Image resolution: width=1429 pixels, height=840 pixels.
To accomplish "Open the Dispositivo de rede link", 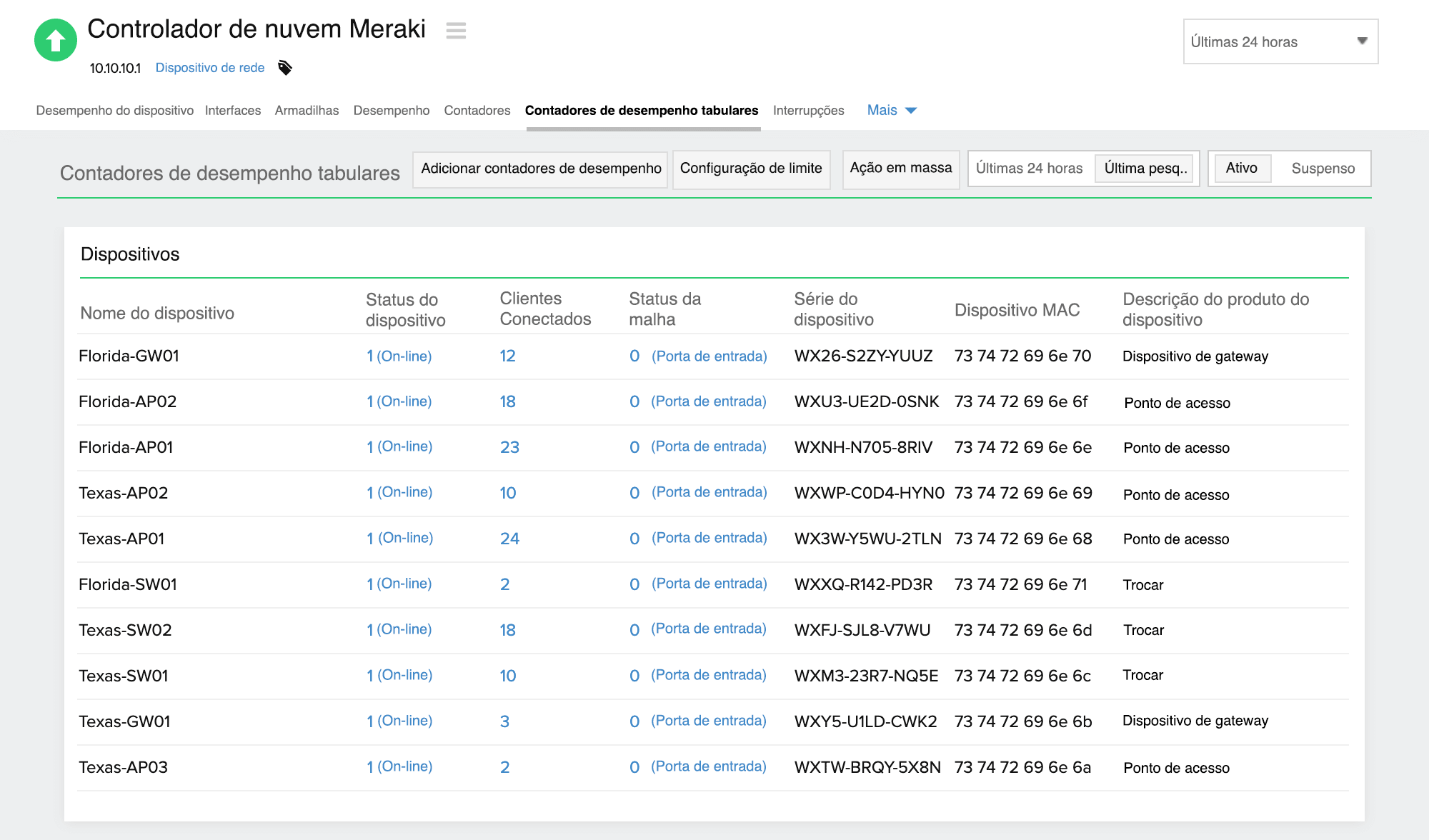I will [x=209, y=67].
